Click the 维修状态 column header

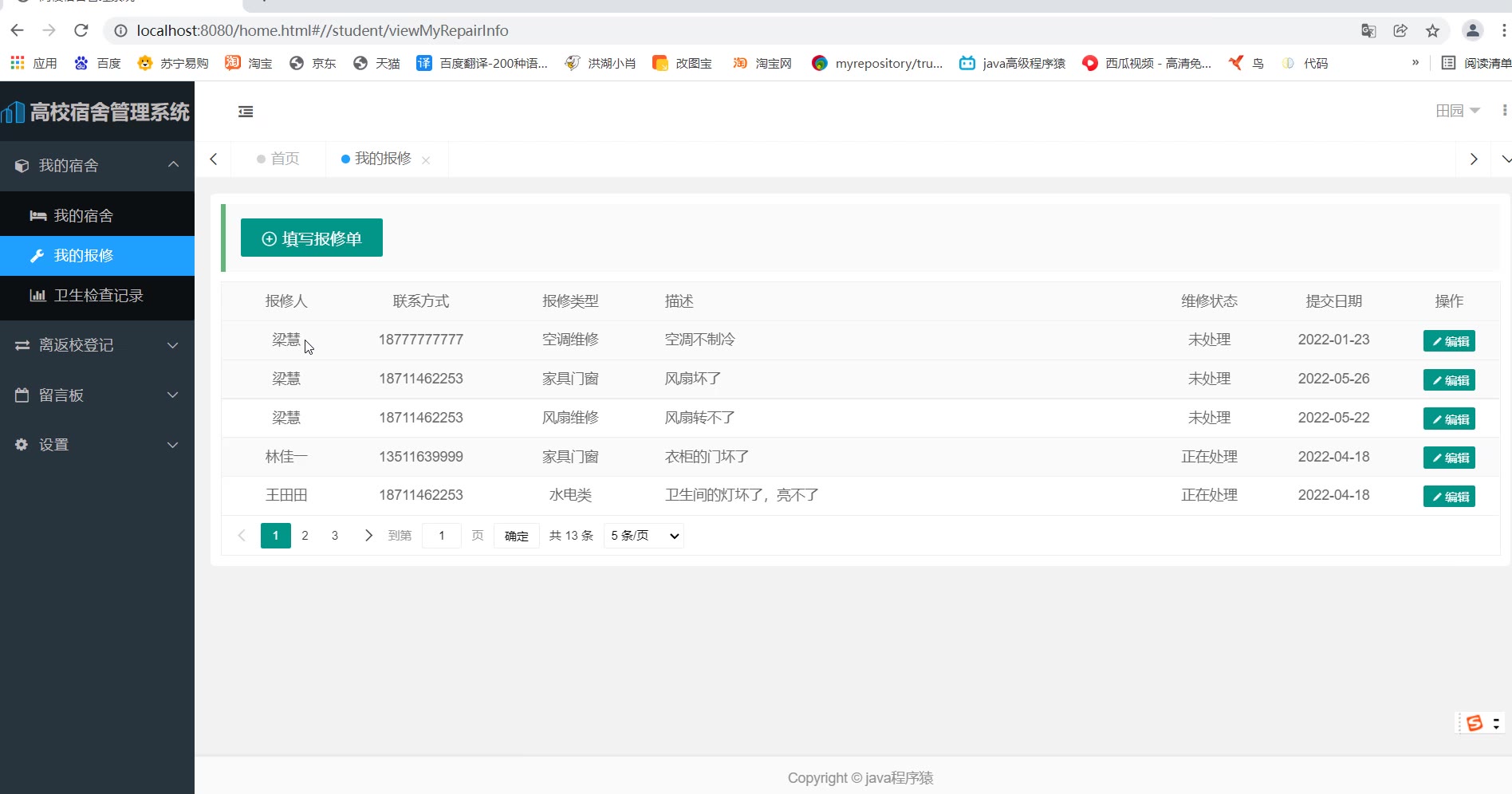pyautogui.click(x=1209, y=301)
